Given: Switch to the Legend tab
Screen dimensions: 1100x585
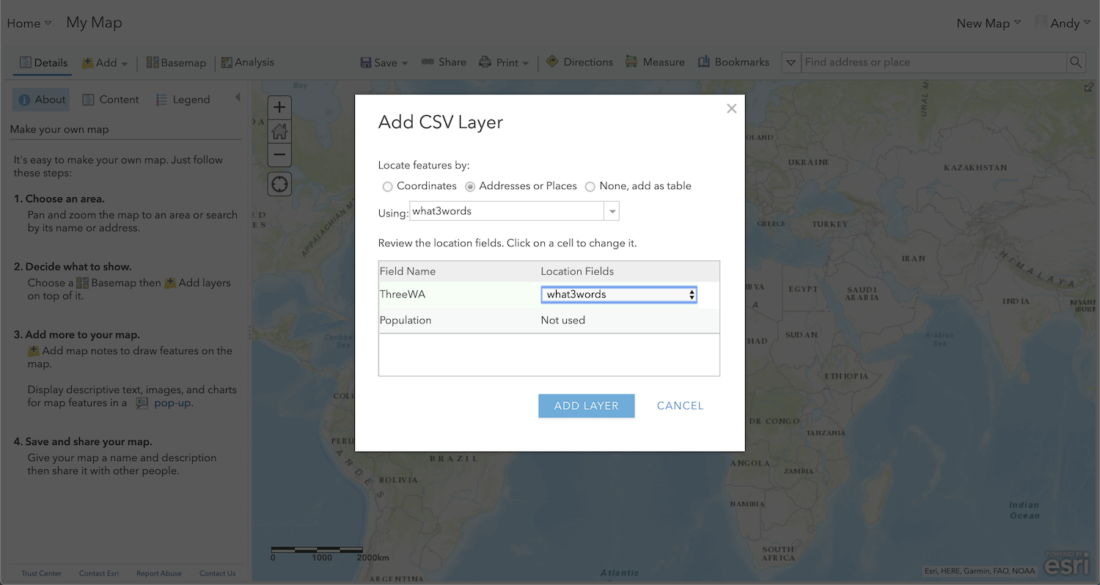Looking at the screenshot, I should [x=183, y=100].
